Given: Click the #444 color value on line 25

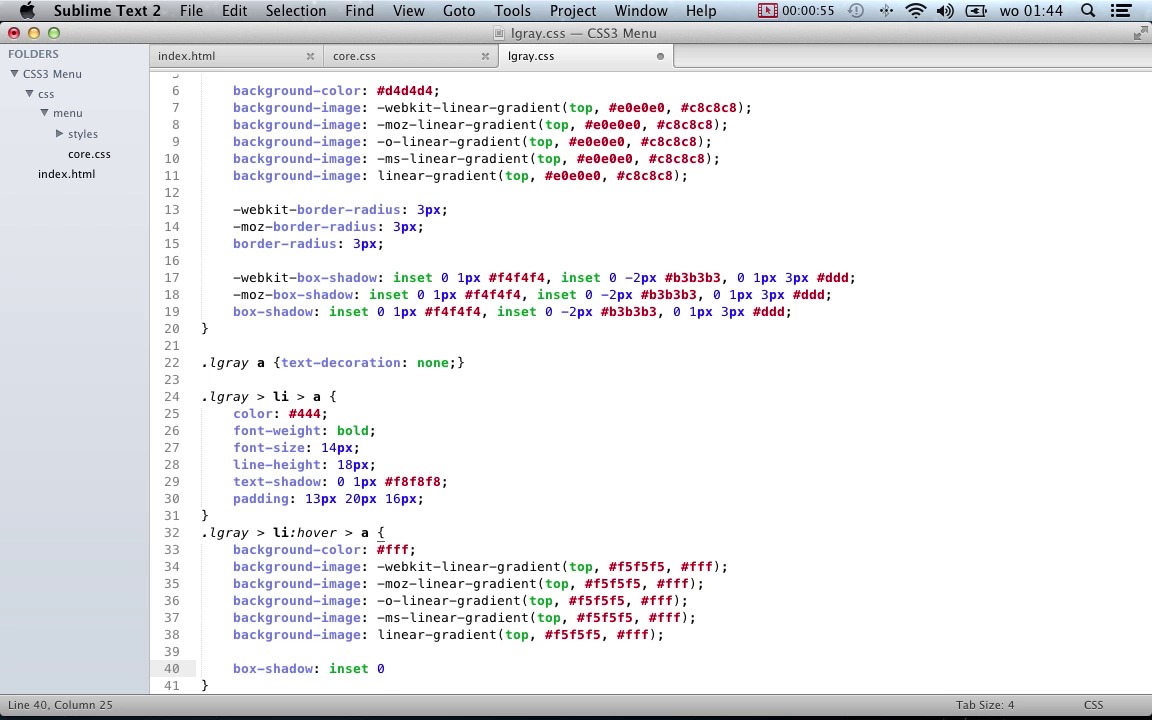Looking at the screenshot, I should (304, 414).
